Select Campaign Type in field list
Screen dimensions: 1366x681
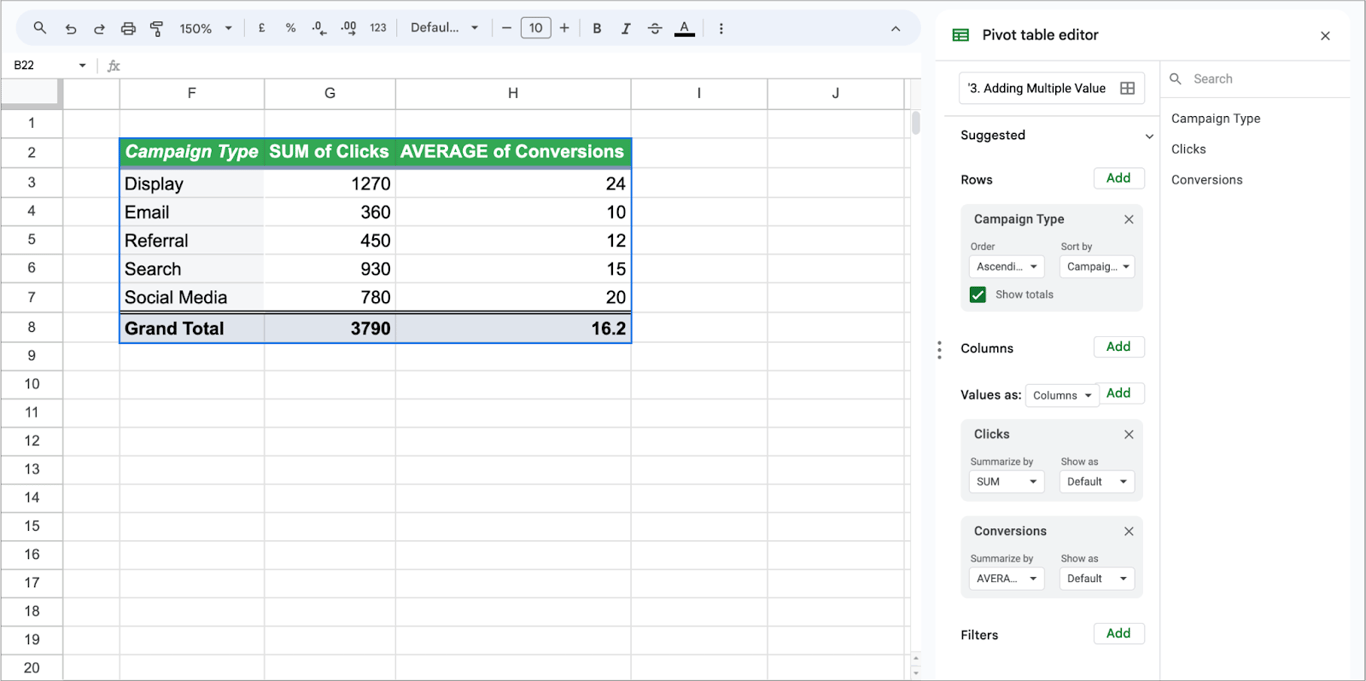[x=1215, y=118]
